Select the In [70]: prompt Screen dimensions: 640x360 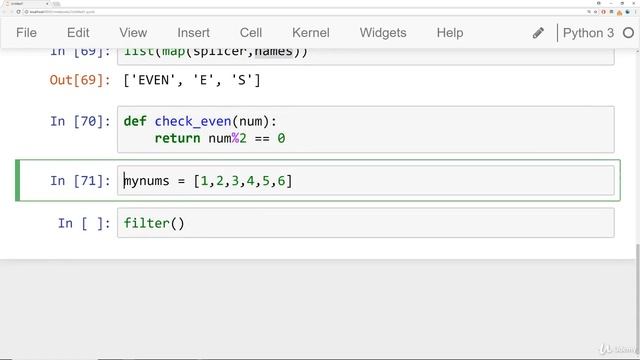pyautogui.click(x=80, y=121)
